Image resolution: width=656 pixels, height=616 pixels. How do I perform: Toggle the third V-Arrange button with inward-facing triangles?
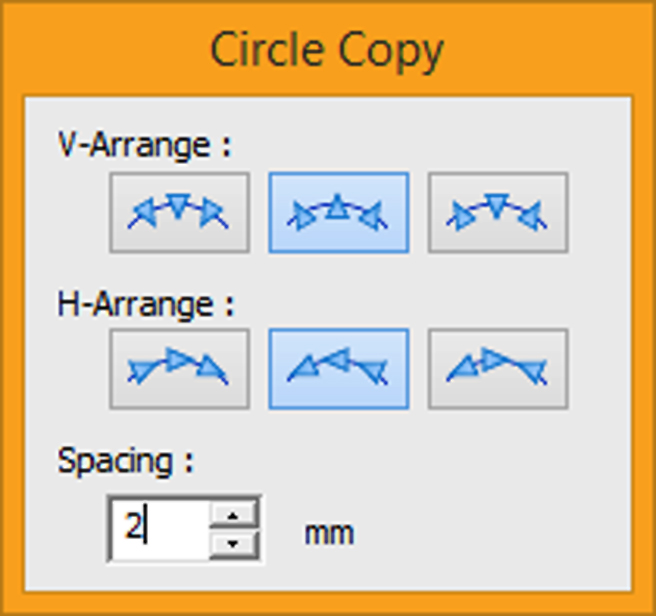click(498, 212)
